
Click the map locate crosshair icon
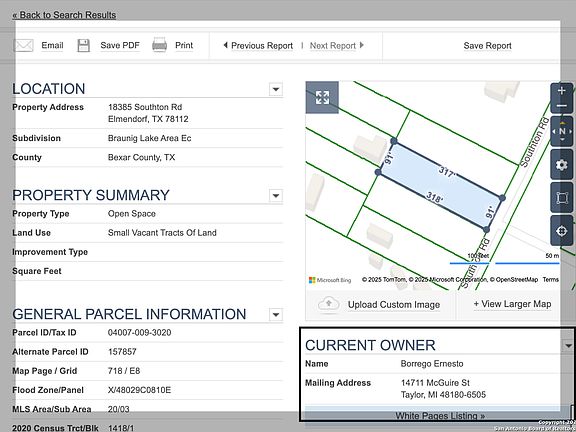tap(562, 231)
